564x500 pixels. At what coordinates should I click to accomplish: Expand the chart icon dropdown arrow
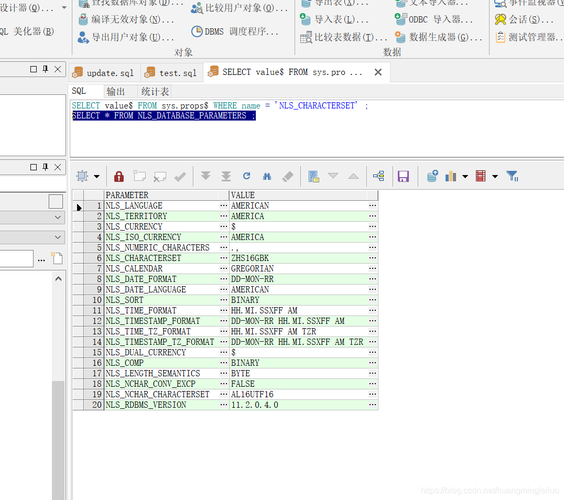click(x=465, y=176)
